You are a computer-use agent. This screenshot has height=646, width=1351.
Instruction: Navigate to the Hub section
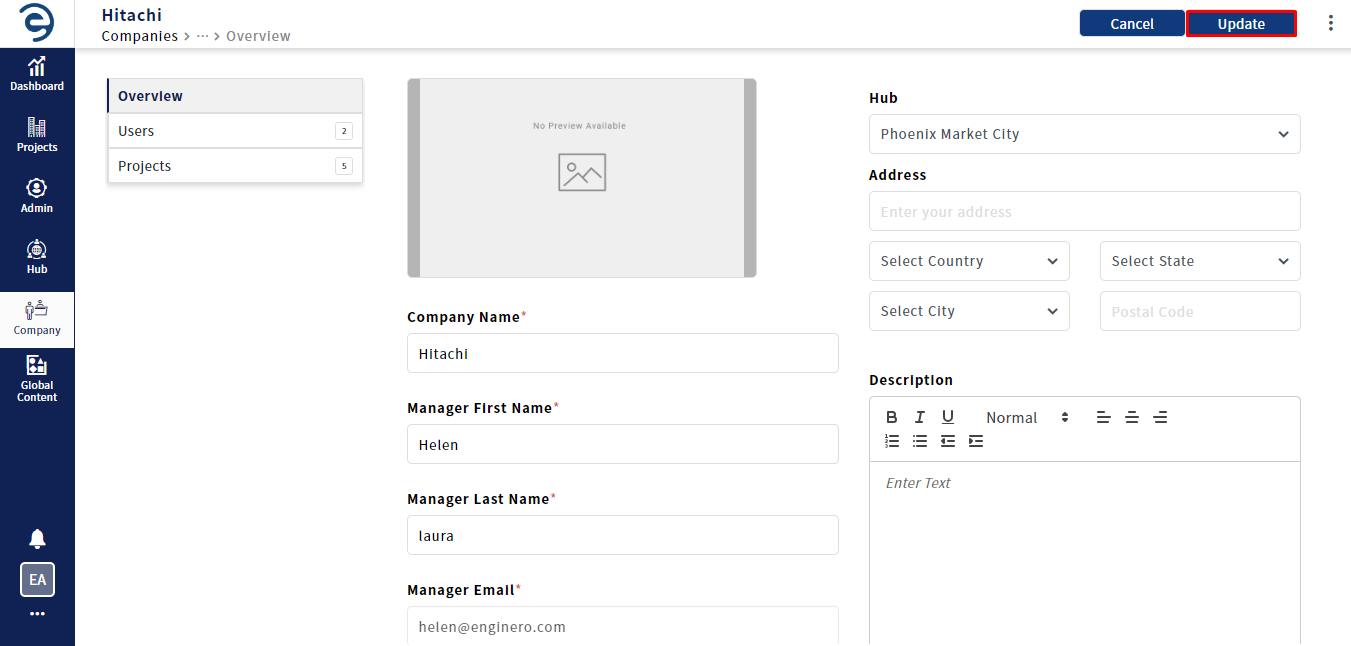coord(37,257)
